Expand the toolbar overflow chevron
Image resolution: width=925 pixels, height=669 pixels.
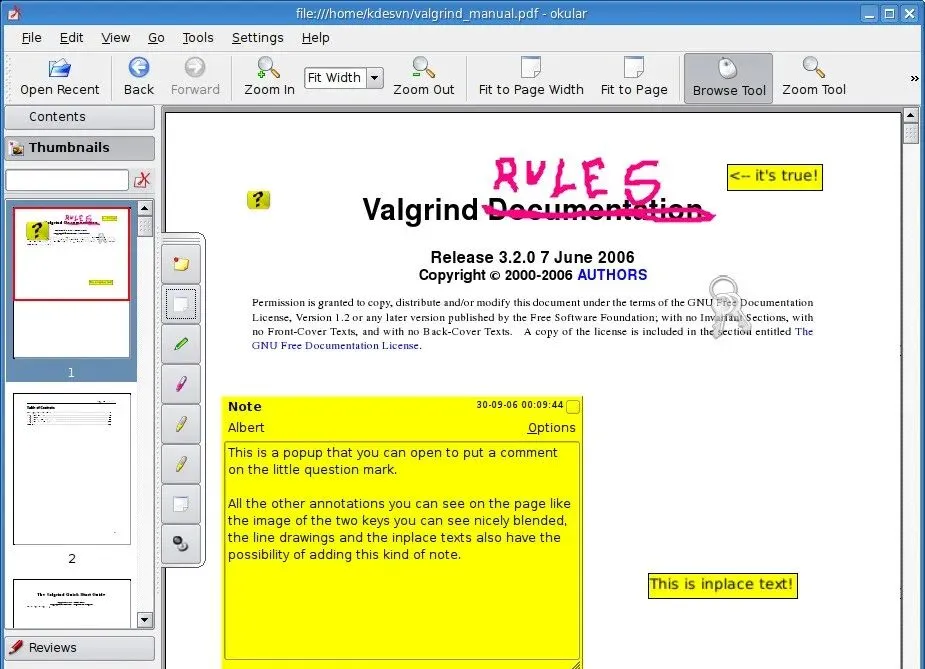(x=914, y=78)
